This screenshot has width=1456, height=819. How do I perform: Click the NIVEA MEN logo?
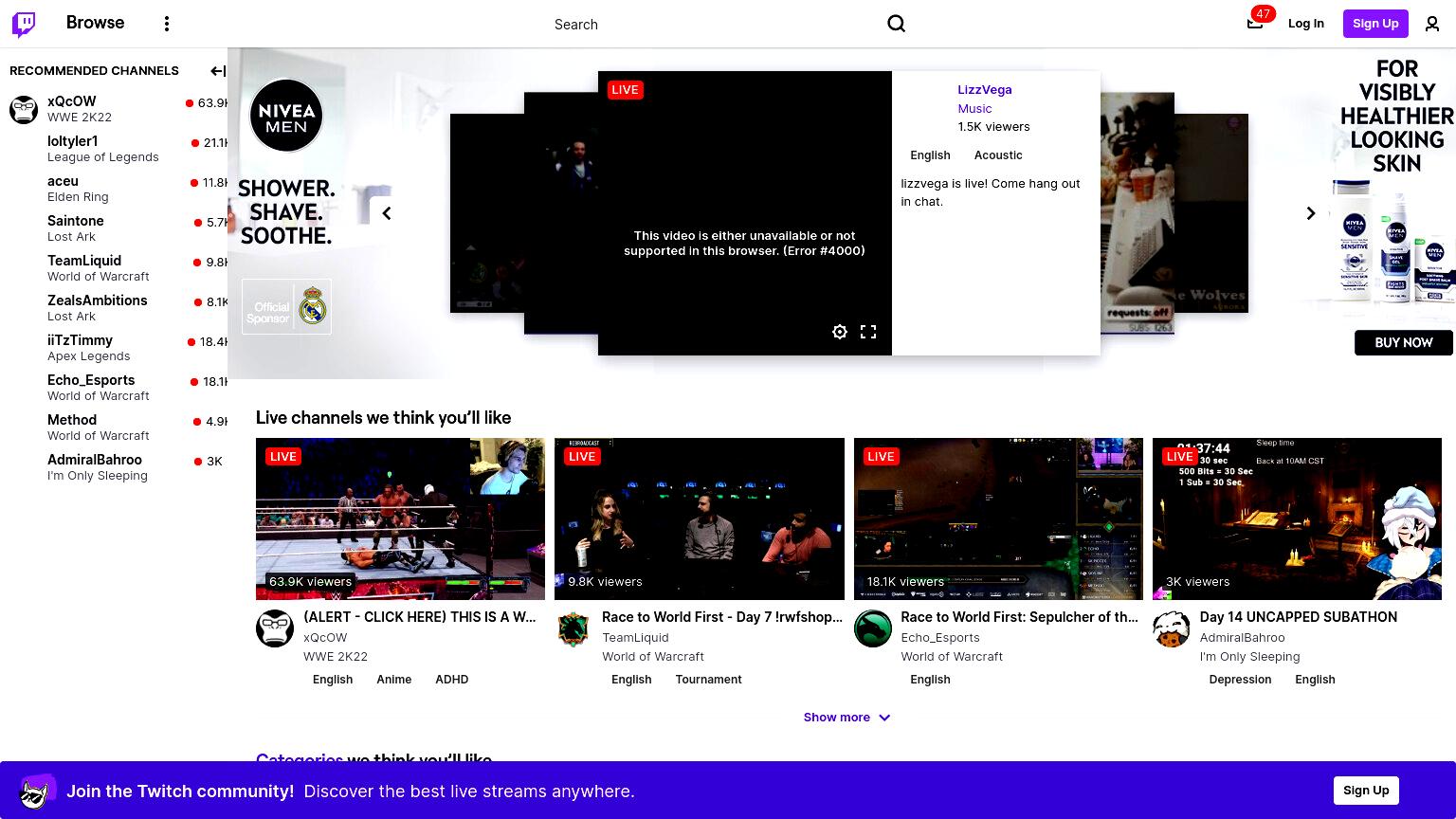tap(286, 115)
